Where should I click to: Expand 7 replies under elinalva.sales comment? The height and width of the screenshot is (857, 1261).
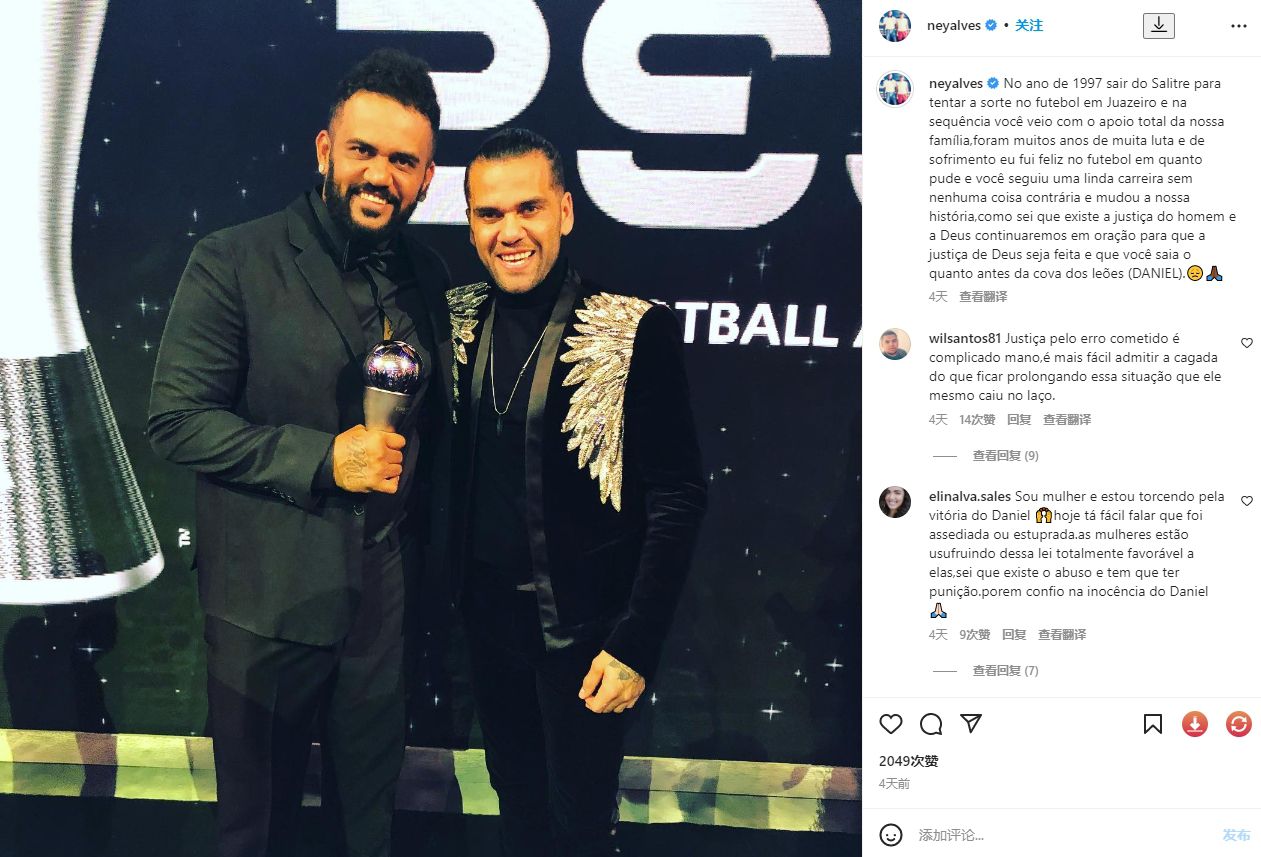[x=1005, y=671]
